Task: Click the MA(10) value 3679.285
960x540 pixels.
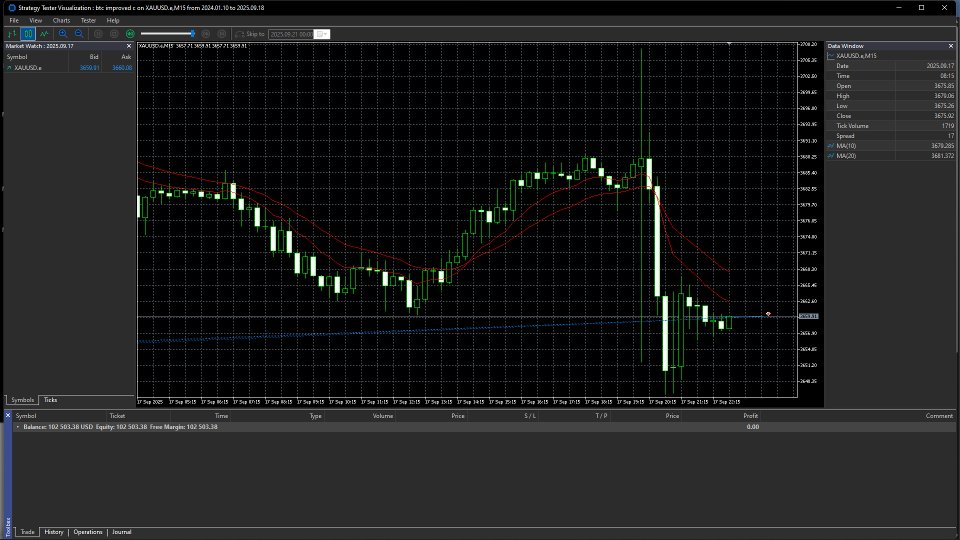Action: pyautogui.click(x=943, y=146)
